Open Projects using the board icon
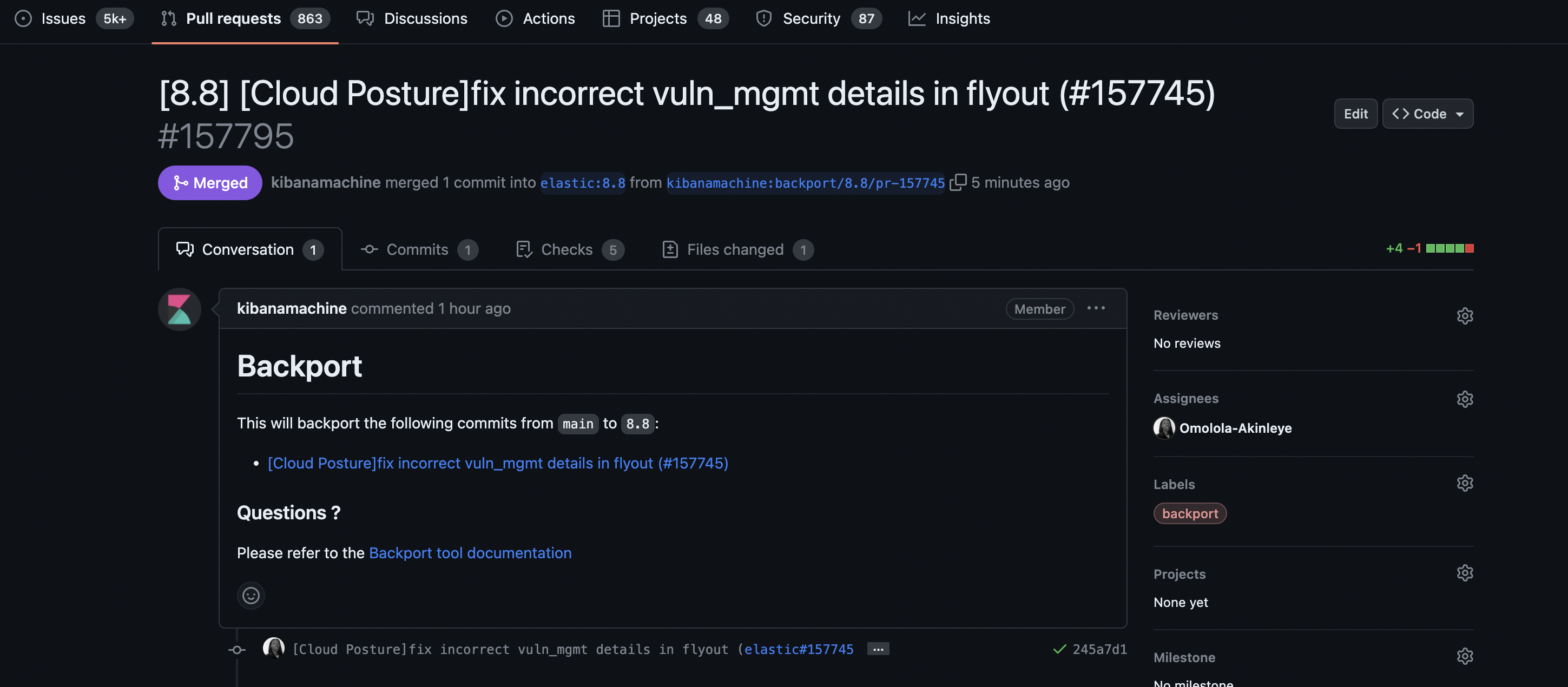The width and height of the screenshot is (1568, 687). 610,18
